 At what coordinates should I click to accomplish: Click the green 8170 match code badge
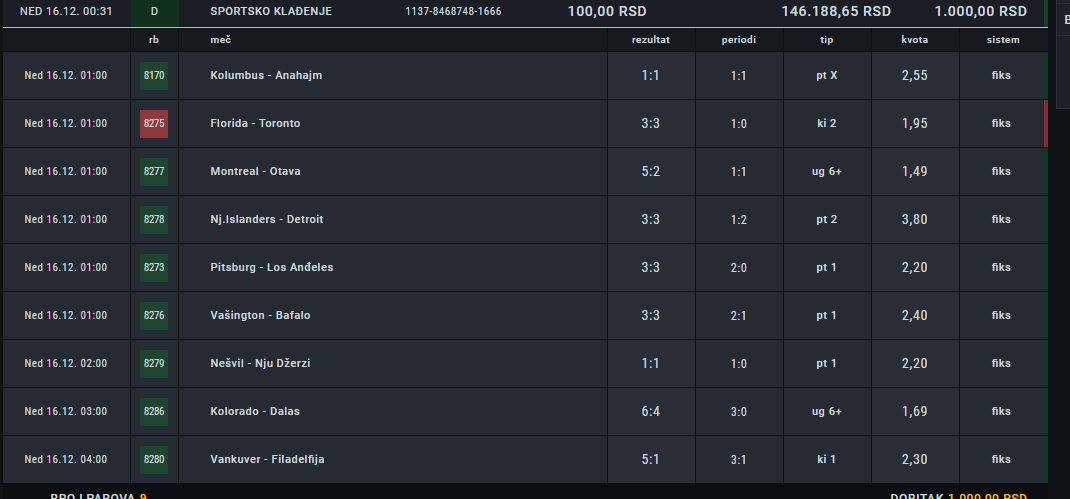[x=154, y=76]
